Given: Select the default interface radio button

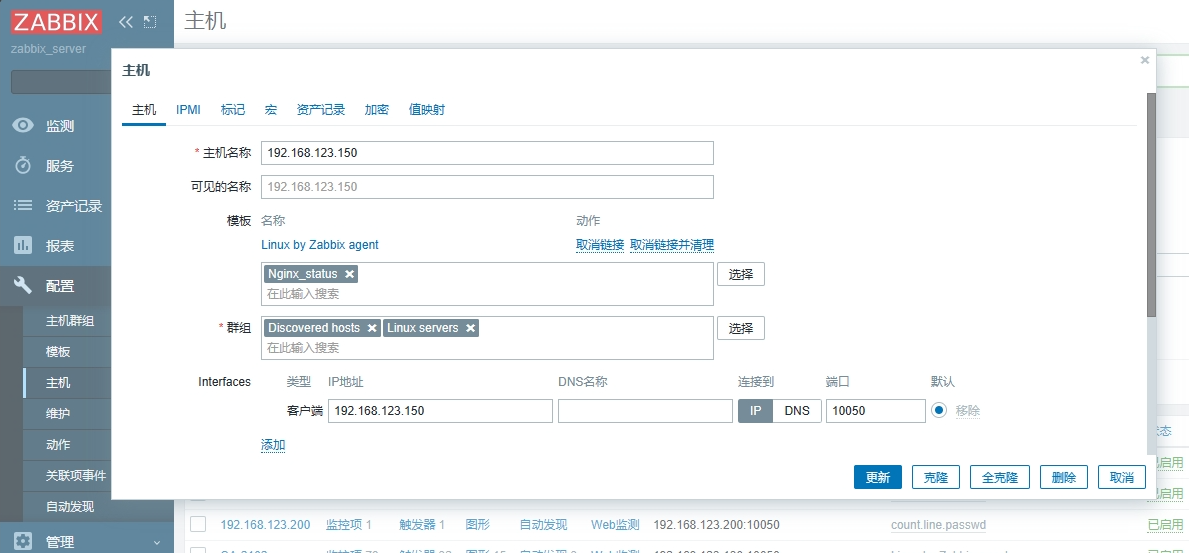Looking at the screenshot, I should (x=938, y=410).
